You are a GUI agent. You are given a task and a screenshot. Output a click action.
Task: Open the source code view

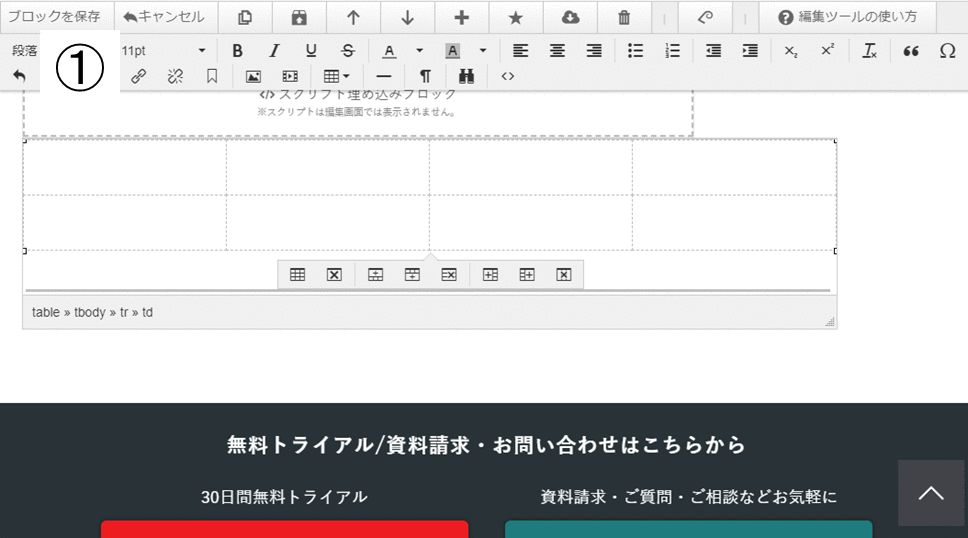point(507,76)
